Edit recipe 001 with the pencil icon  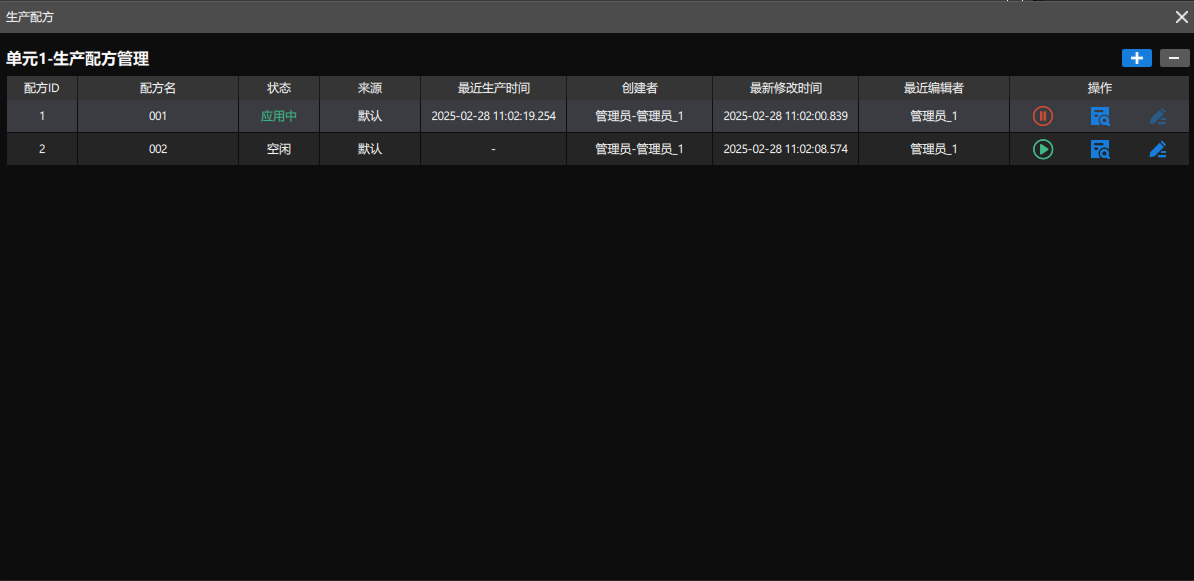pyautogui.click(x=1158, y=116)
